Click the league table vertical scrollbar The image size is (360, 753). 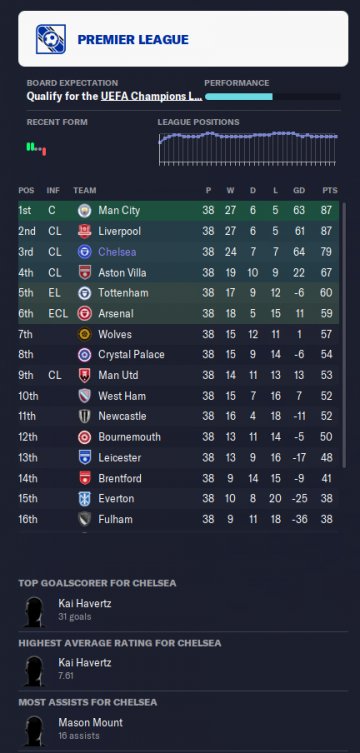tap(344, 335)
